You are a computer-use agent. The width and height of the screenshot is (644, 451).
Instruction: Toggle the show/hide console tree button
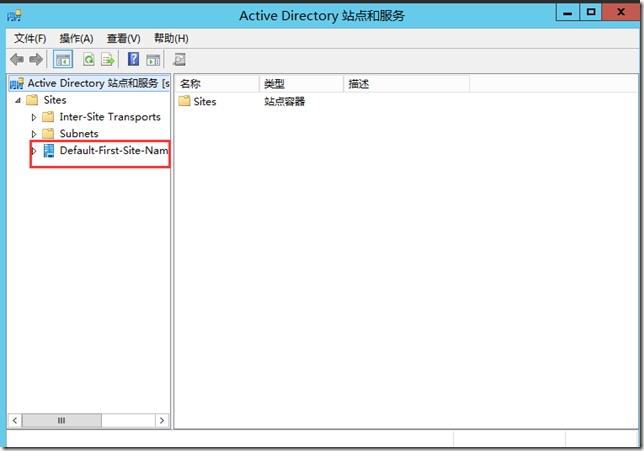click(x=63, y=60)
